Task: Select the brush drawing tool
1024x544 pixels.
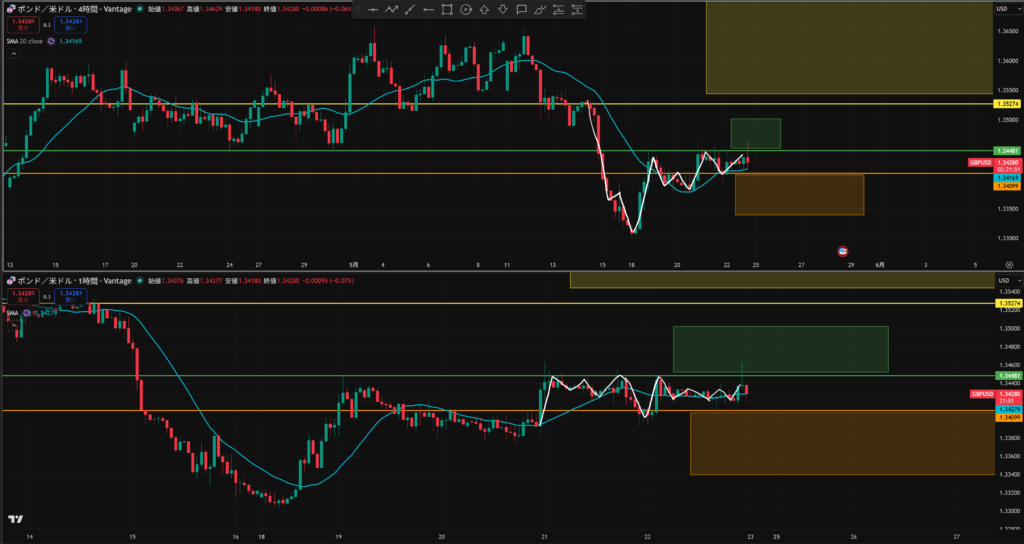Action: pyautogui.click(x=540, y=10)
